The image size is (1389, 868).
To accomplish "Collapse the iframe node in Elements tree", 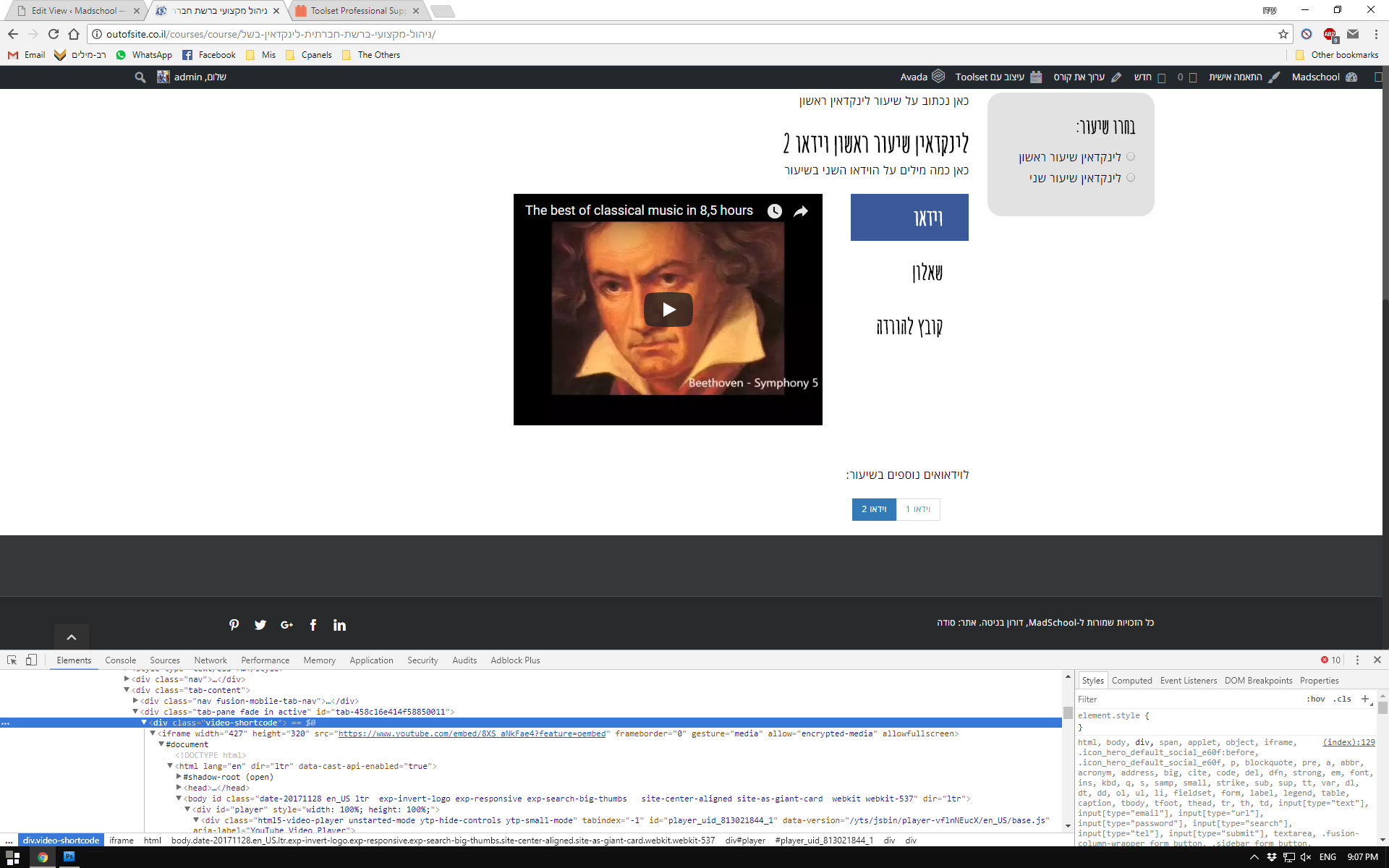I will [x=153, y=733].
